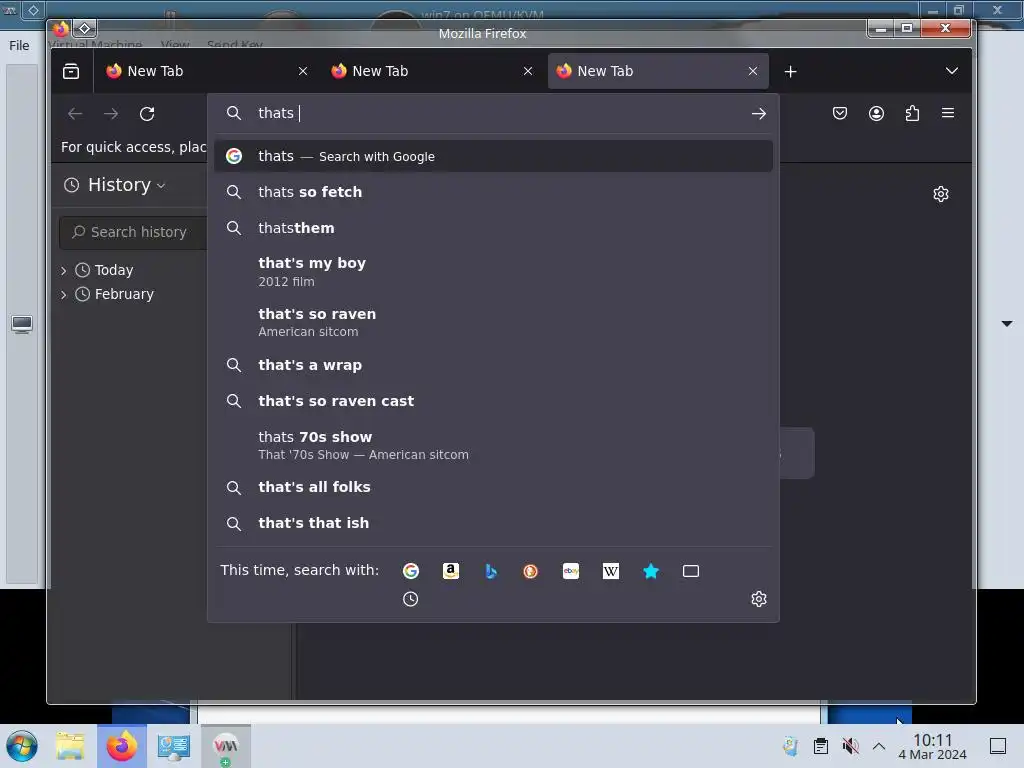Viewport: 1024px width, 768px height.
Task: Close the second New Tab
Action: [528, 71]
